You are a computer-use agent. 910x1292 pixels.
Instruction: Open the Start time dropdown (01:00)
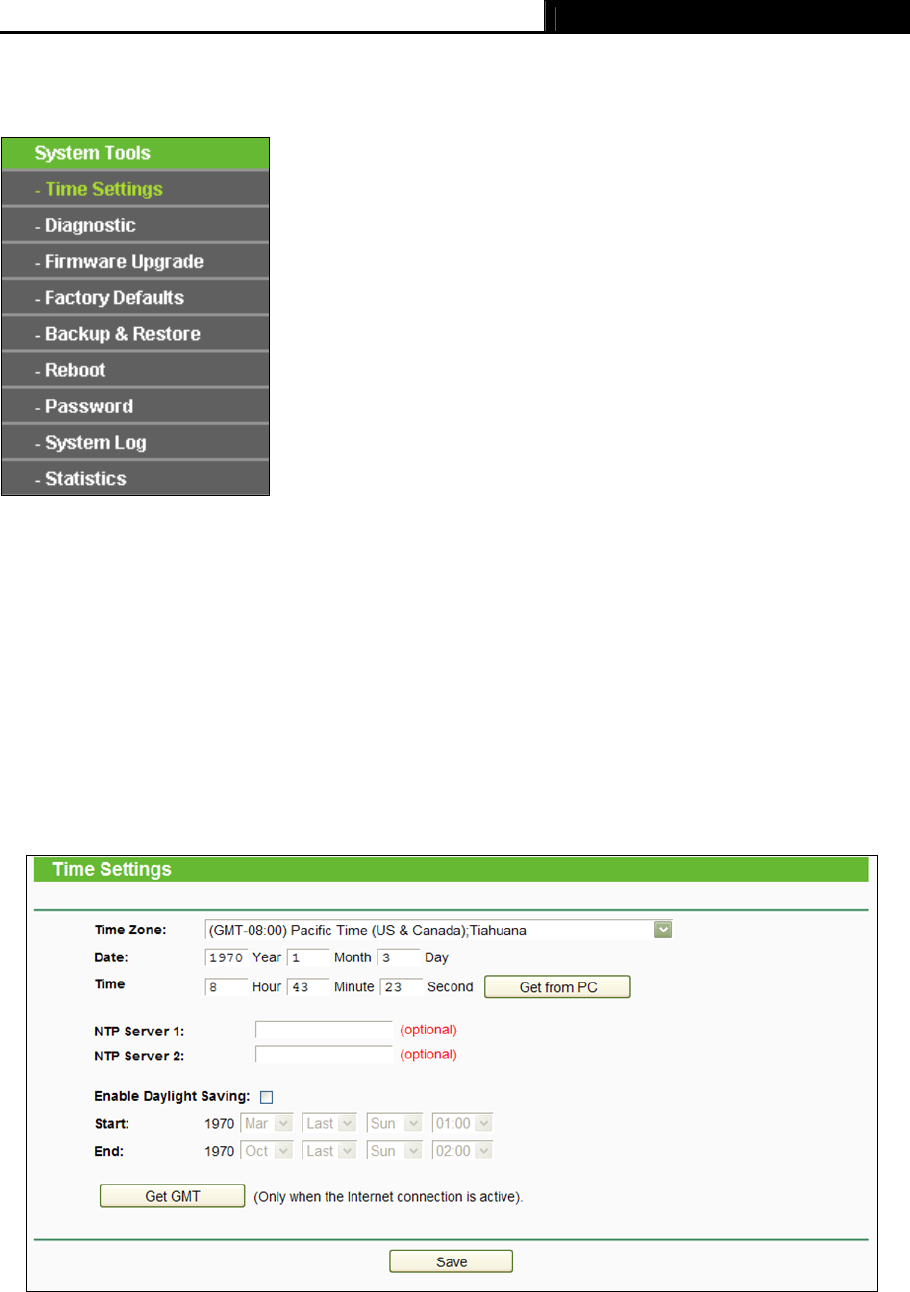click(462, 1124)
